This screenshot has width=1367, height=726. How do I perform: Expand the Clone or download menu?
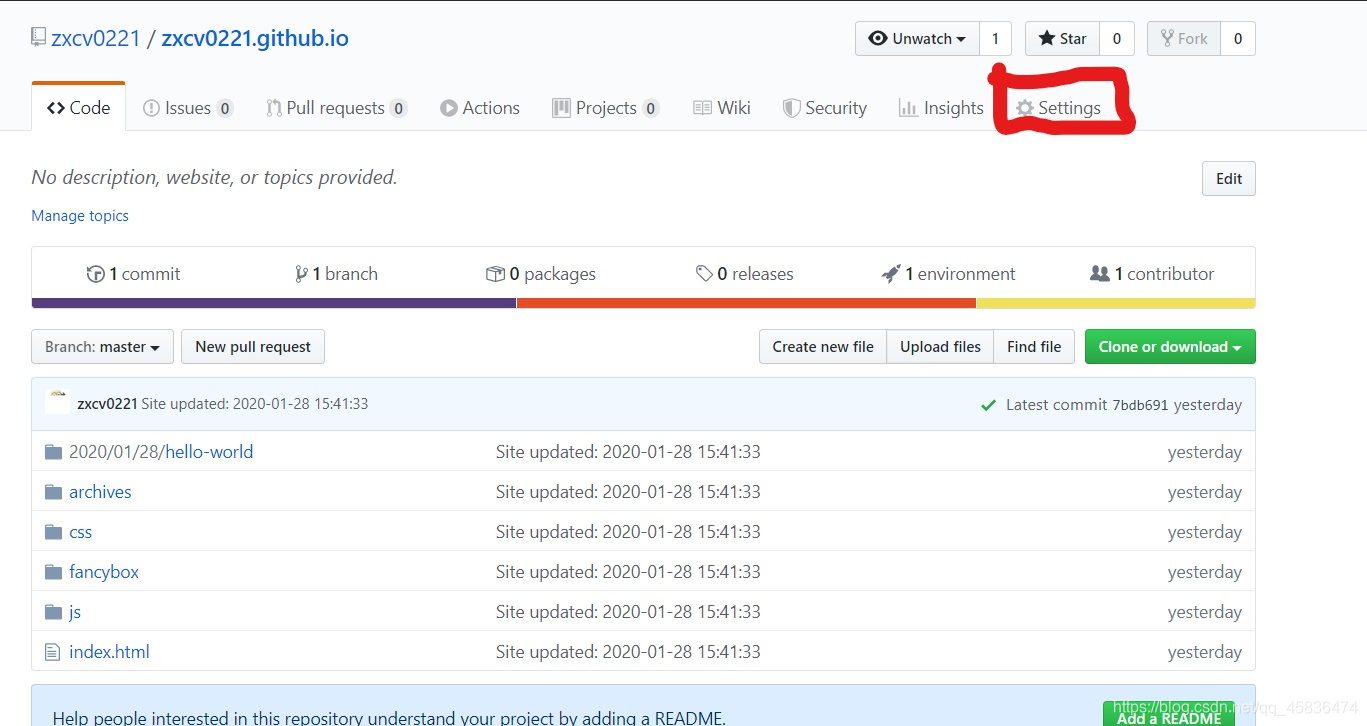pos(1170,347)
